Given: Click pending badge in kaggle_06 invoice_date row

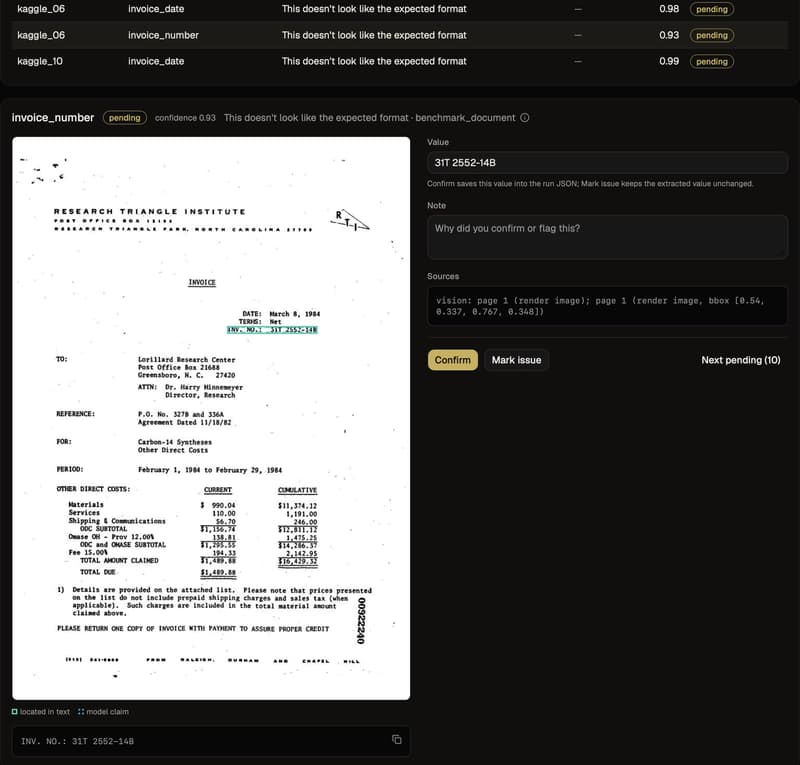Looking at the screenshot, I should pyautogui.click(x=712, y=9).
